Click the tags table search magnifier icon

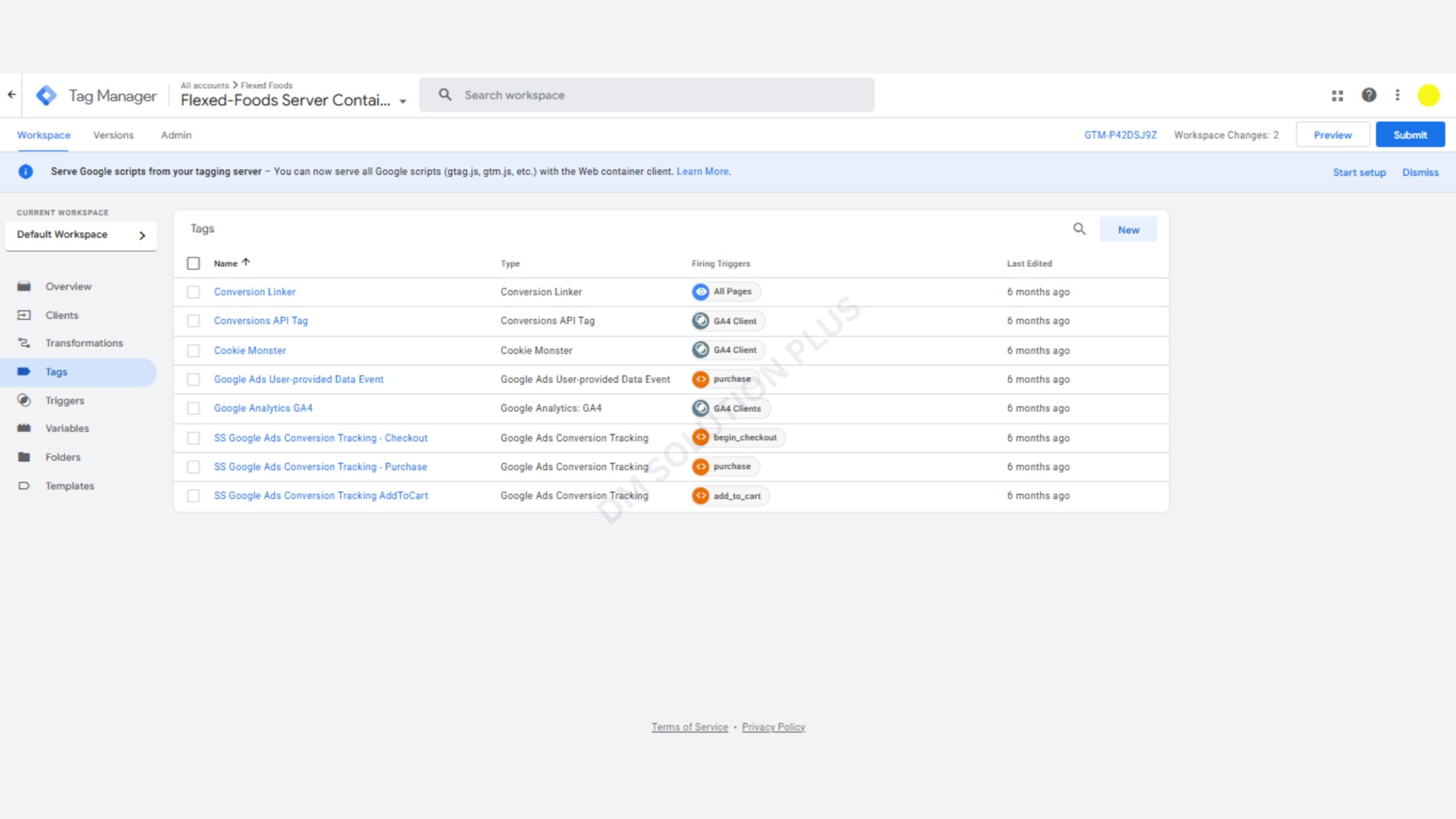tap(1079, 229)
